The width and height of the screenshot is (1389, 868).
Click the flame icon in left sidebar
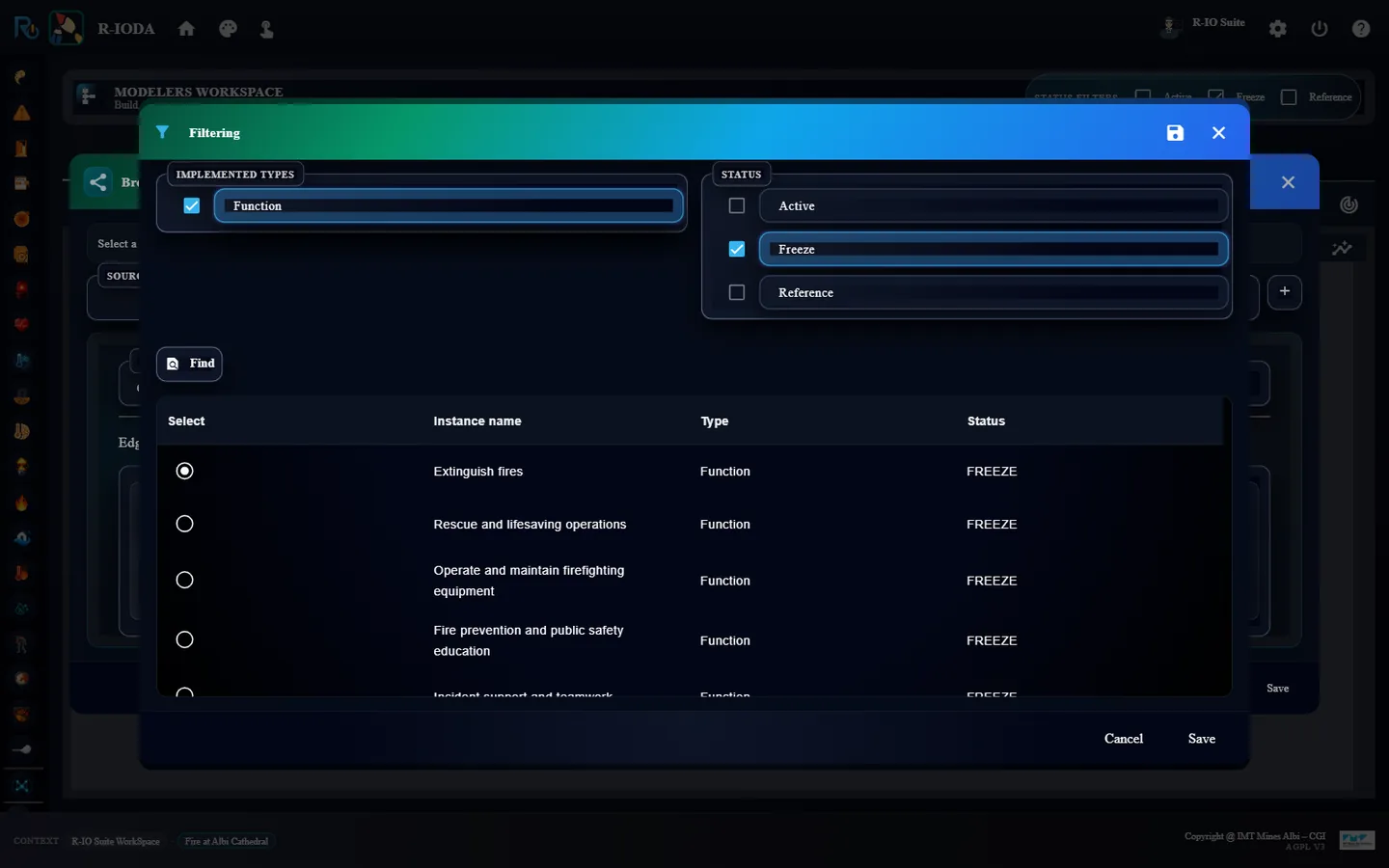tap(21, 502)
